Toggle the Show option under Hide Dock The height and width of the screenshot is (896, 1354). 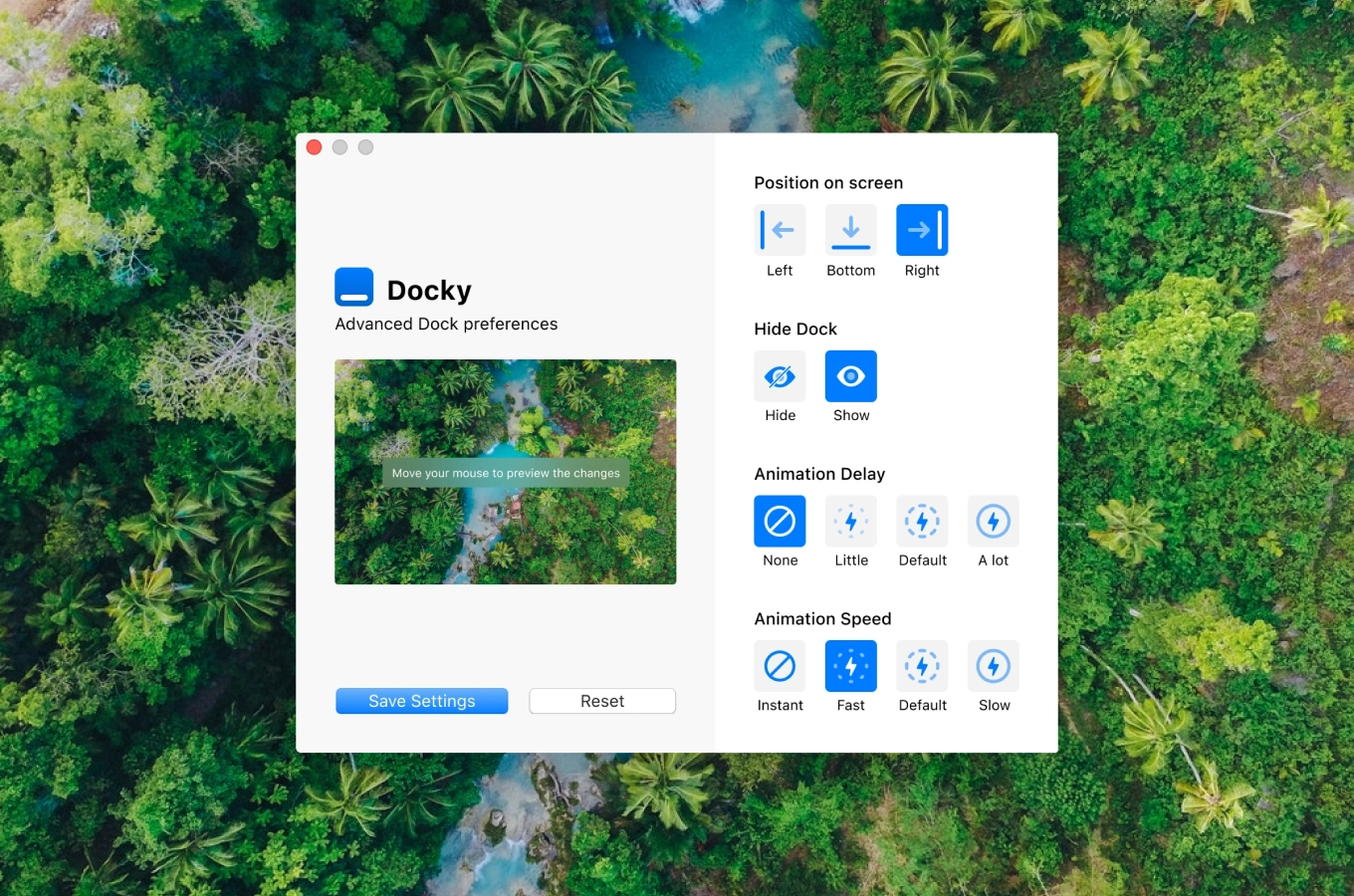click(850, 376)
